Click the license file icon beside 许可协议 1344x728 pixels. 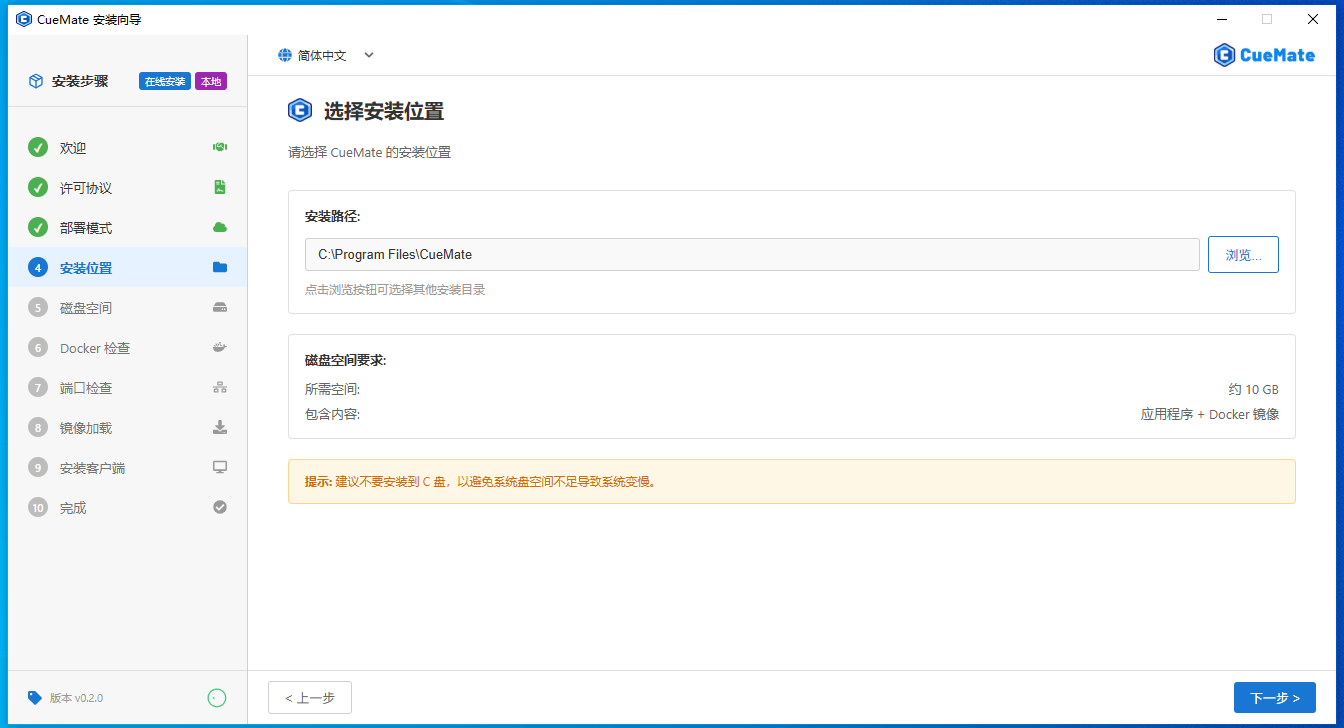coord(220,188)
